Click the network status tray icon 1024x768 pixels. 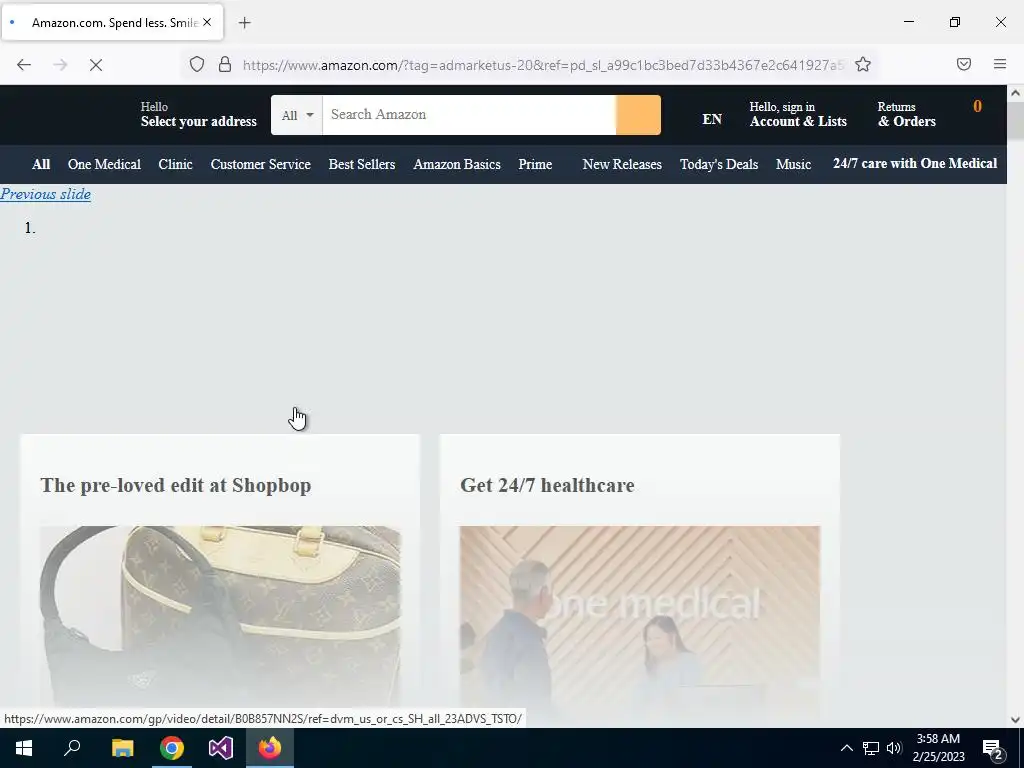pos(871,748)
